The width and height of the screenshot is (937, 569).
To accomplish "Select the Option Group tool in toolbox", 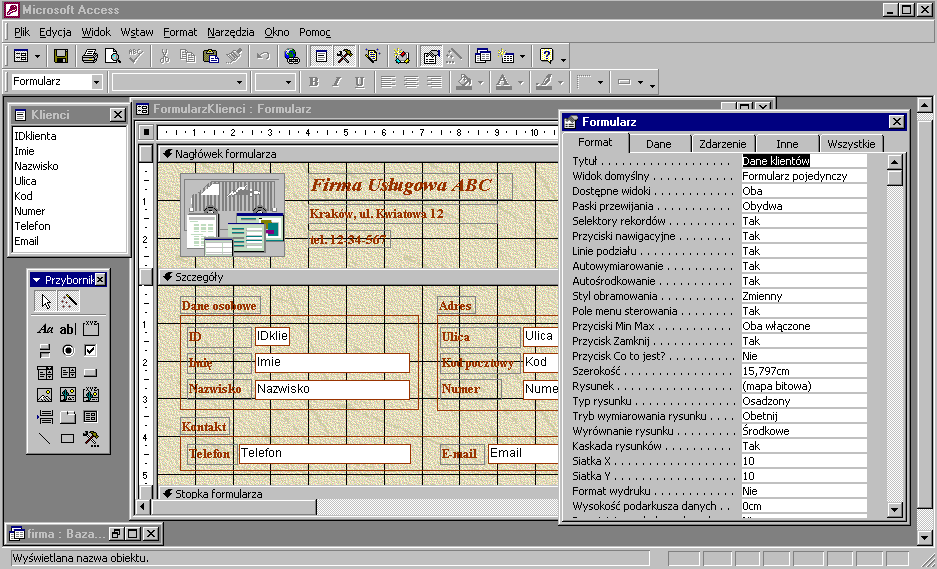I will (90, 329).
